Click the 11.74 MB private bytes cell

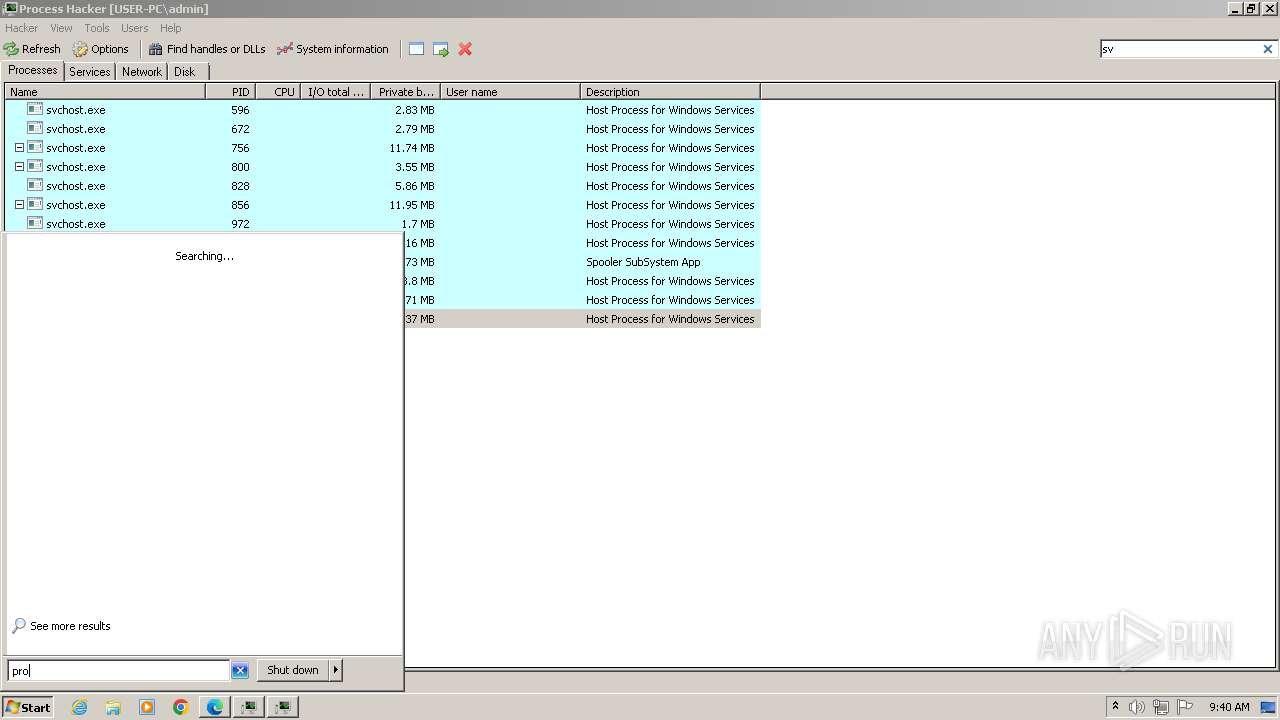pyautogui.click(x=412, y=148)
